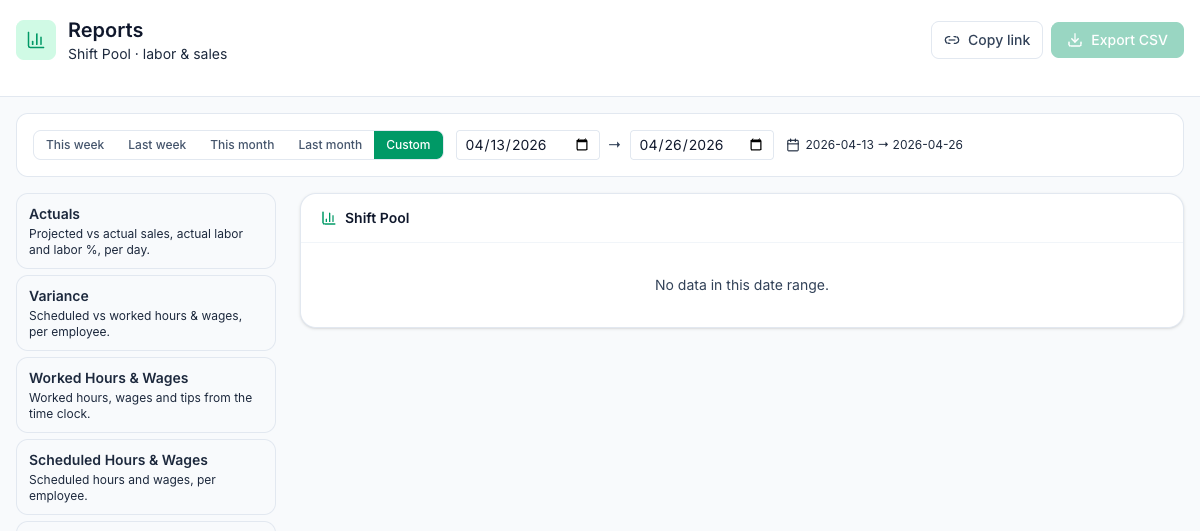Click the Worked hours, wages and tips description
The image size is (1200, 531).
(141, 405)
